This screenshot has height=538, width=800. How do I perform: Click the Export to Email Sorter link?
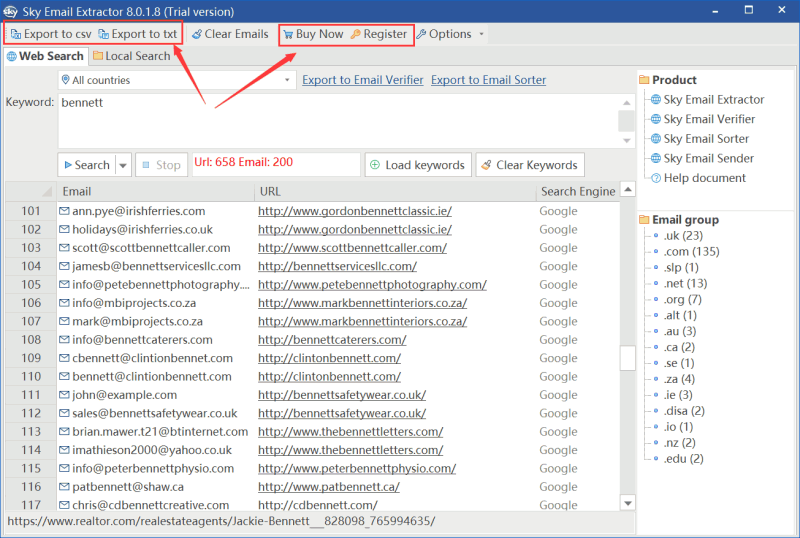489,80
